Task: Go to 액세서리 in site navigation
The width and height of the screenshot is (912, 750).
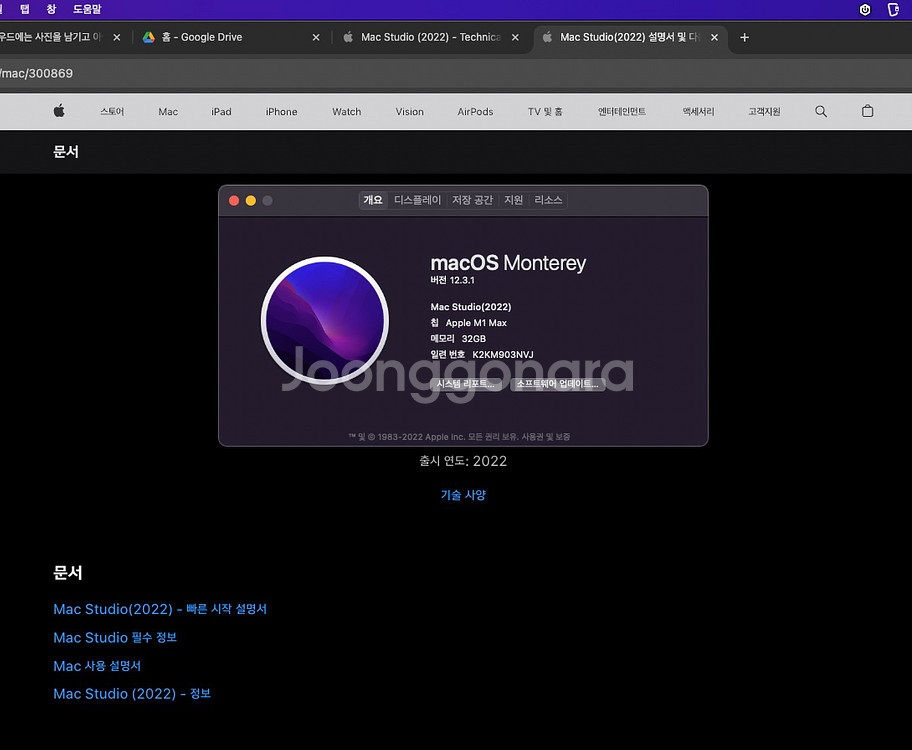Action: 698,112
